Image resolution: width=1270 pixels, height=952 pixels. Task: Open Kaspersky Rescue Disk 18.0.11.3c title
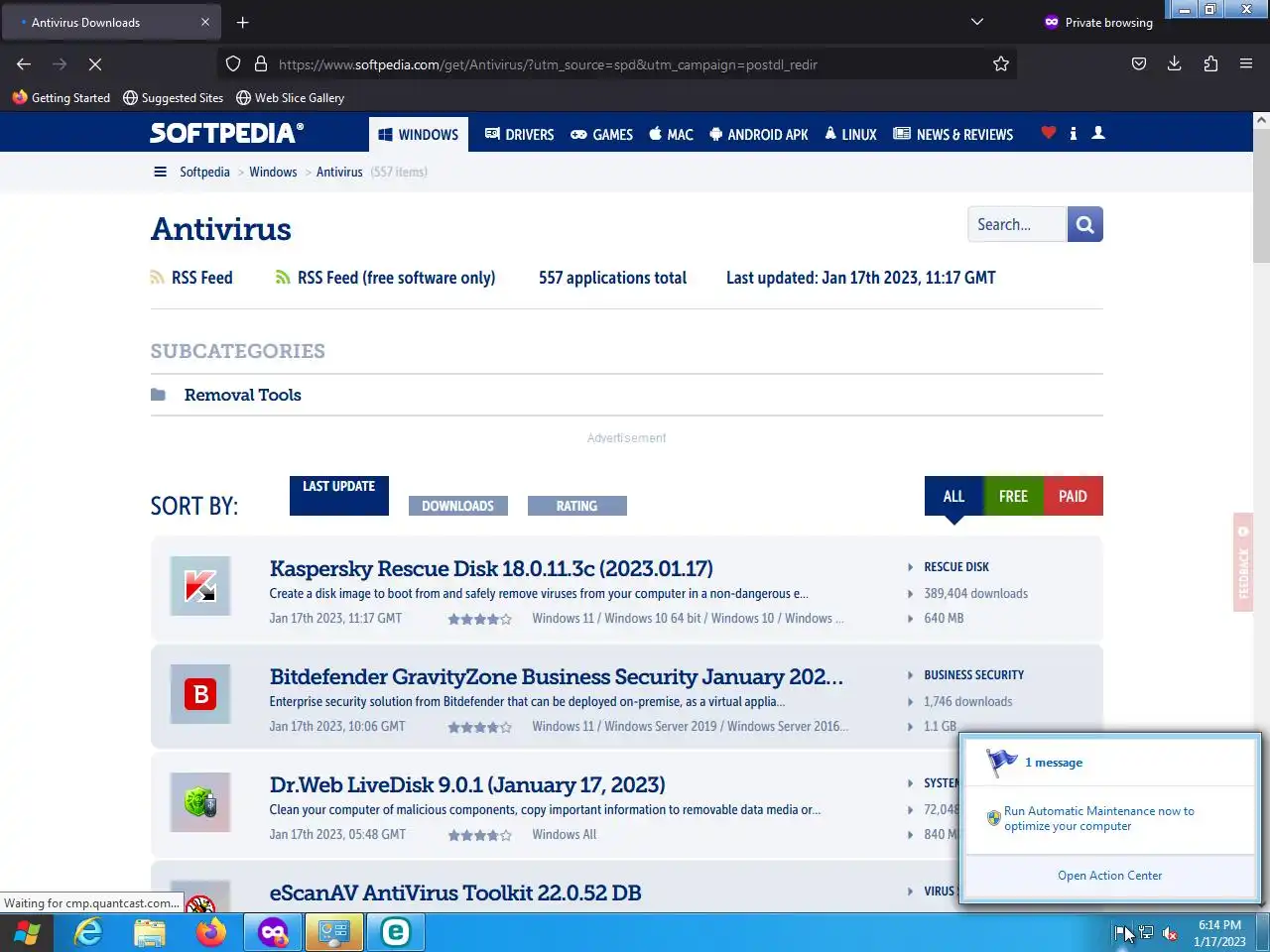click(491, 568)
